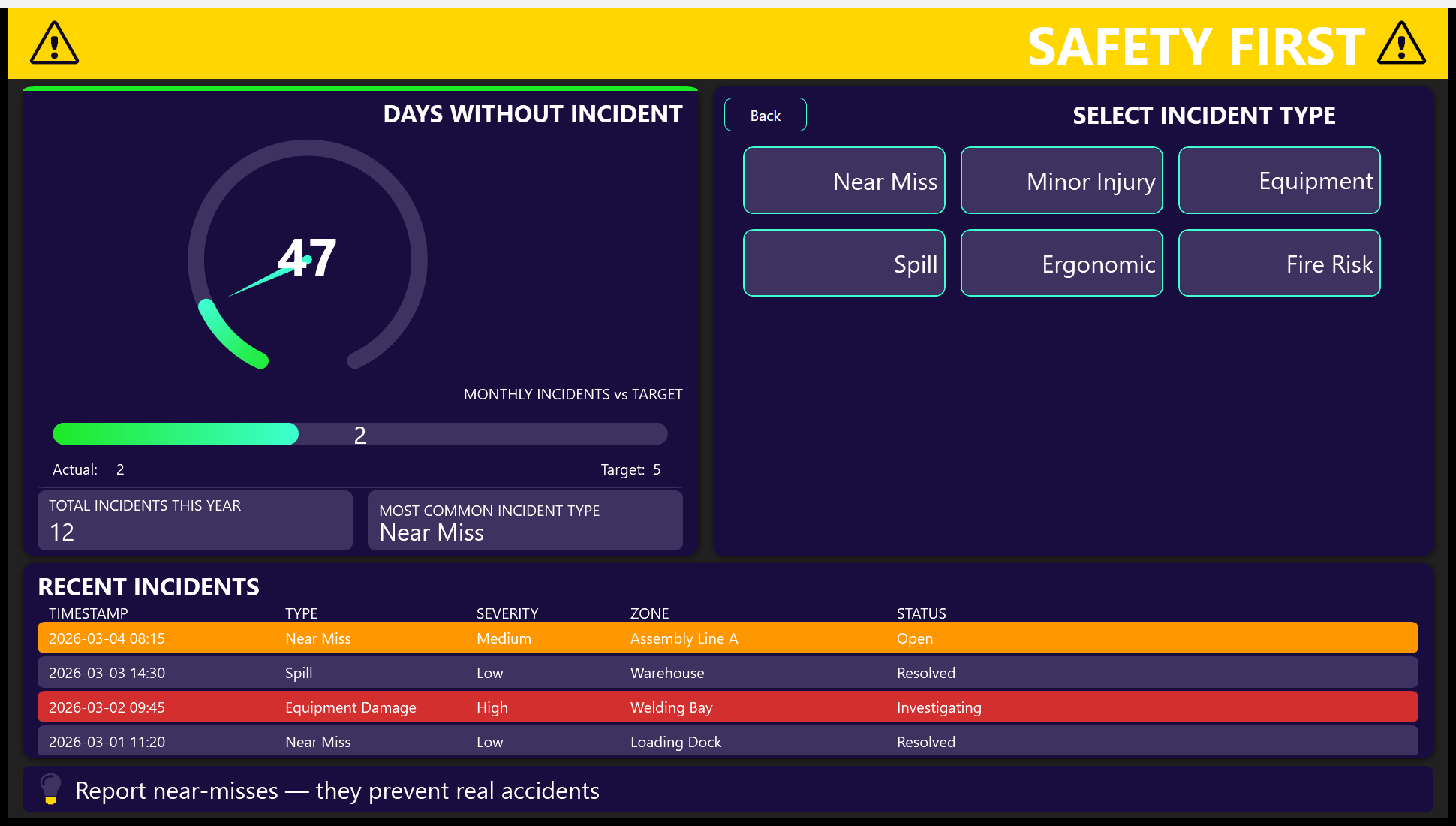Click the monthly incidents progress bar
This screenshot has width=1456, height=826.
coord(359,433)
